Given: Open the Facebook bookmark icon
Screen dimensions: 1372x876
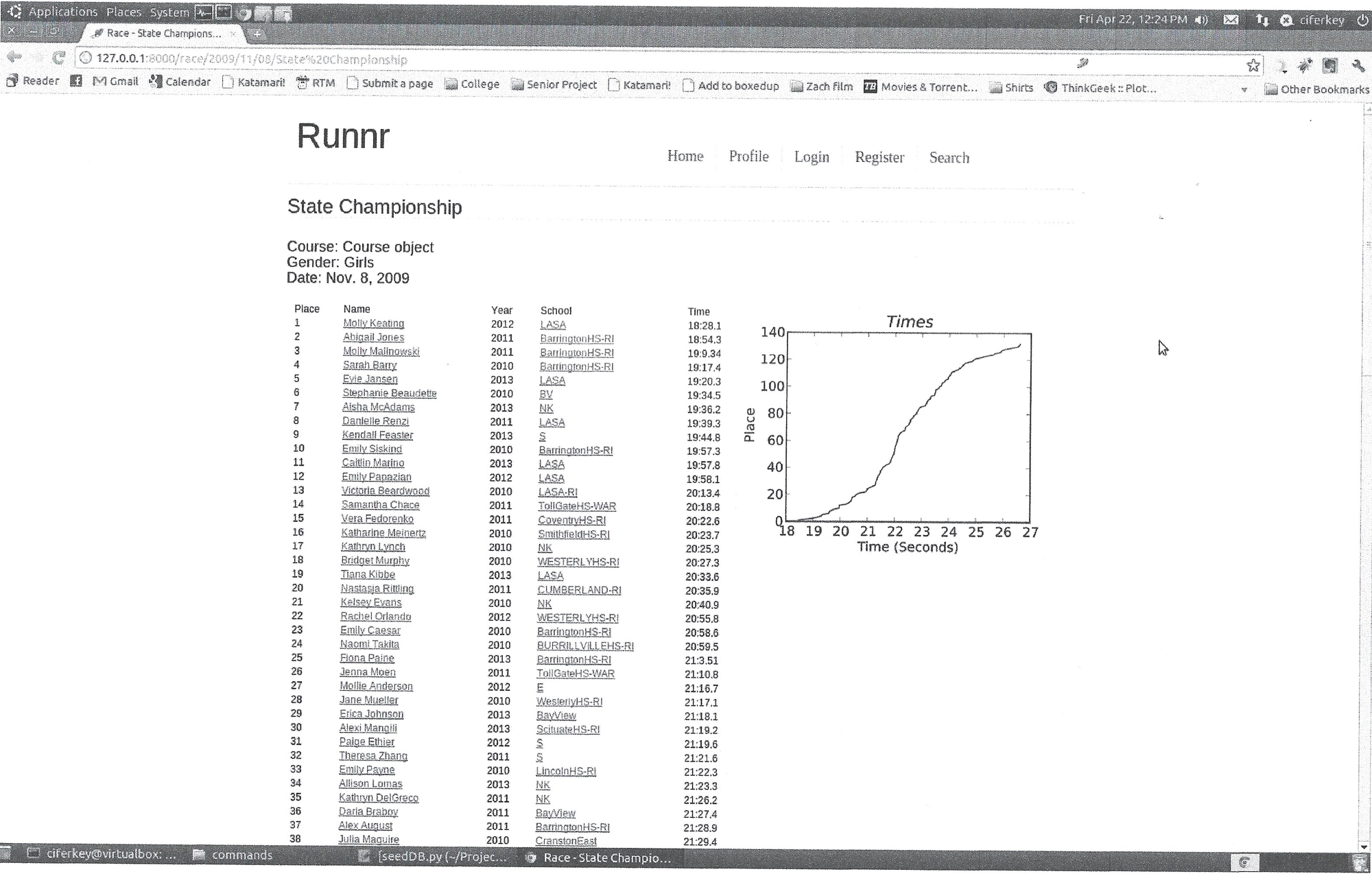Looking at the screenshot, I should 76,81.
